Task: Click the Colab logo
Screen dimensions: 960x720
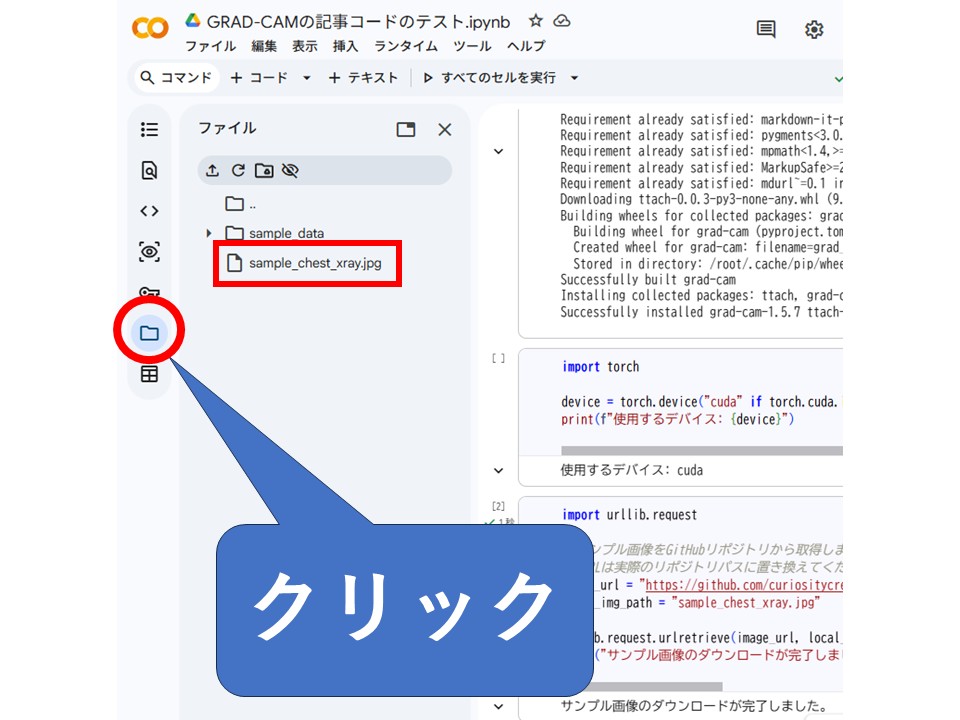Action: pyautogui.click(x=150, y=28)
